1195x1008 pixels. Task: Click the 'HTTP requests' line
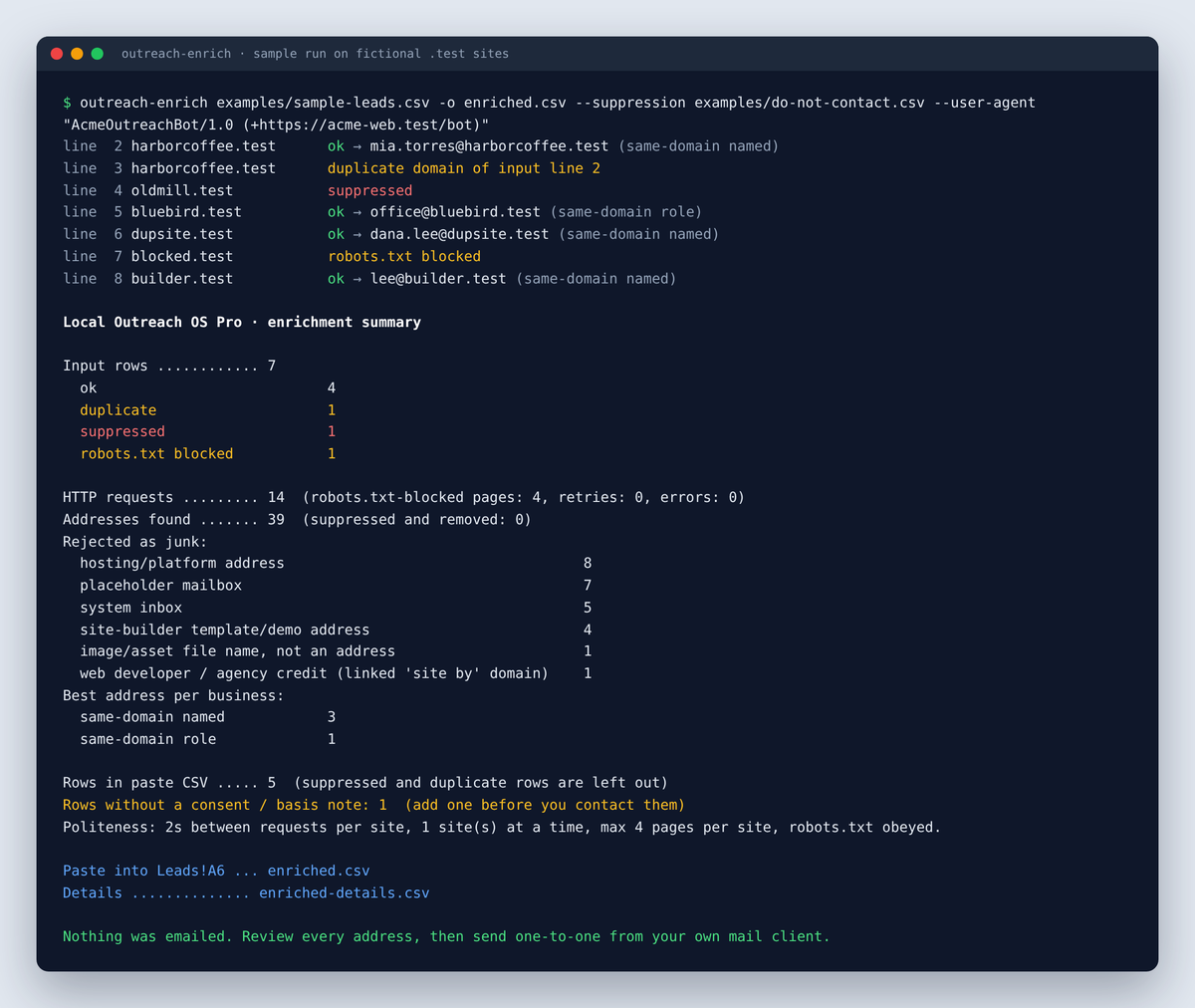click(403, 497)
